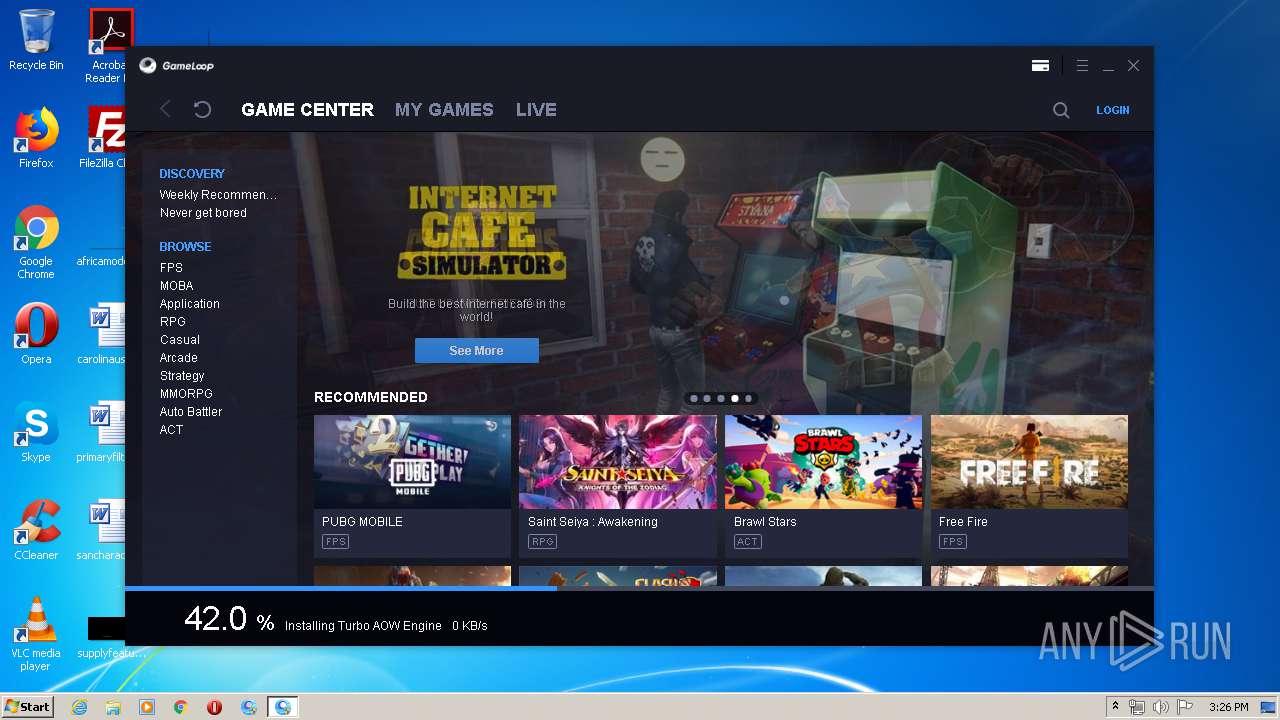Click the PUBG MOBILE title text
Viewport: 1280px width, 720px height.
coord(362,522)
